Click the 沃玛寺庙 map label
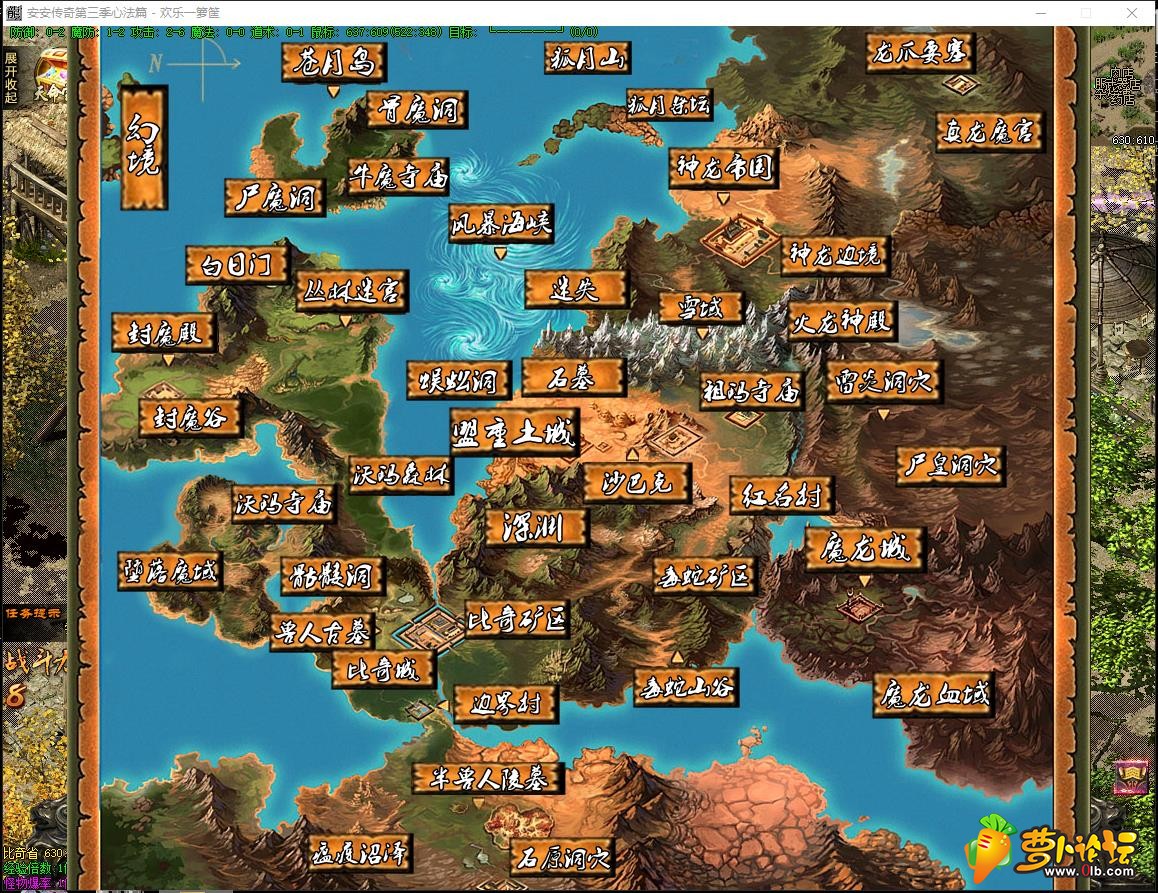The width and height of the screenshot is (1158, 893). (x=284, y=504)
